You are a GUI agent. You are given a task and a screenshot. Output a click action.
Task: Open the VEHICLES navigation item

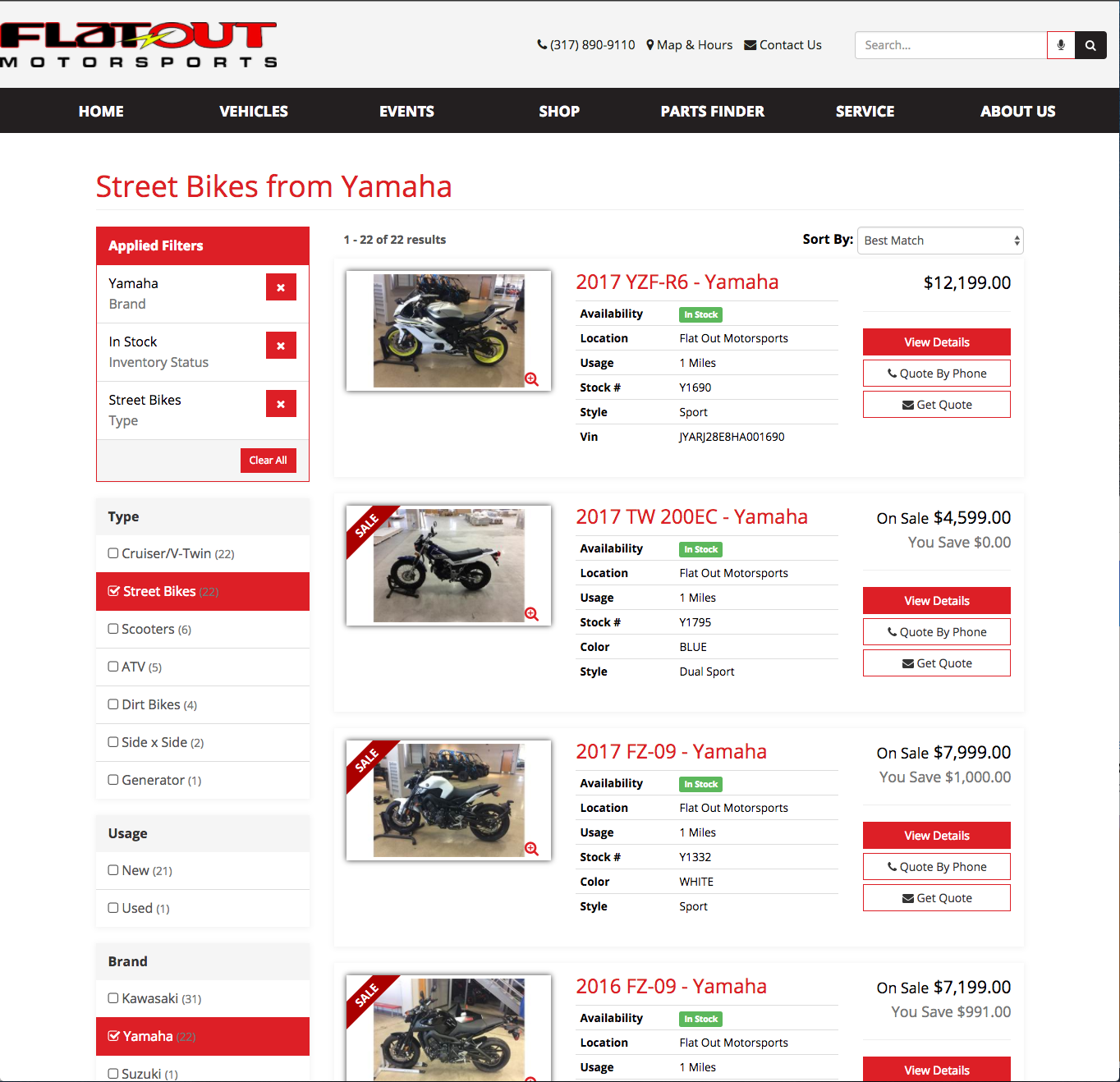tap(254, 111)
